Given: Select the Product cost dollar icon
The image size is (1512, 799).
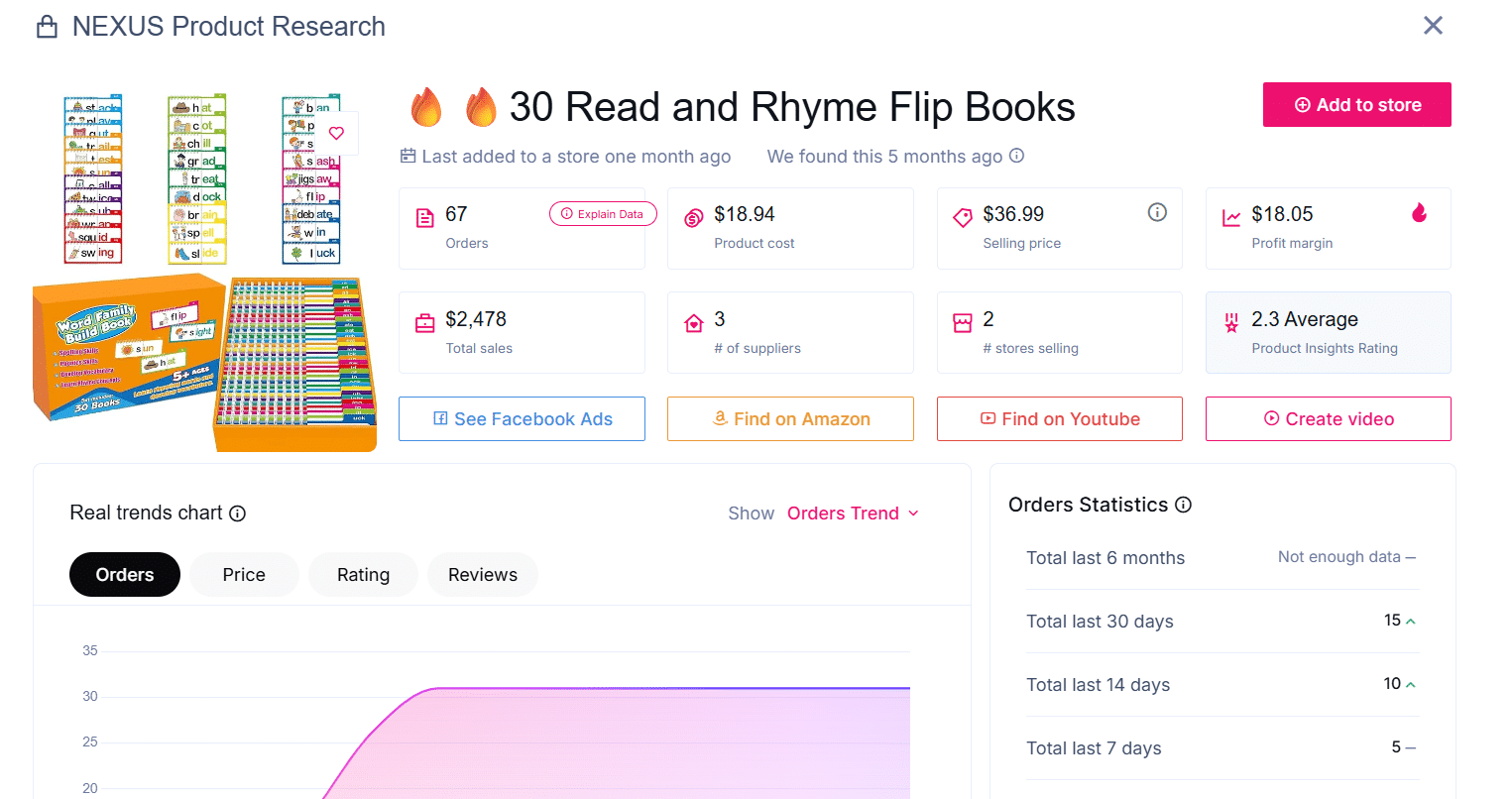Looking at the screenshot, I should coord(693,213).
